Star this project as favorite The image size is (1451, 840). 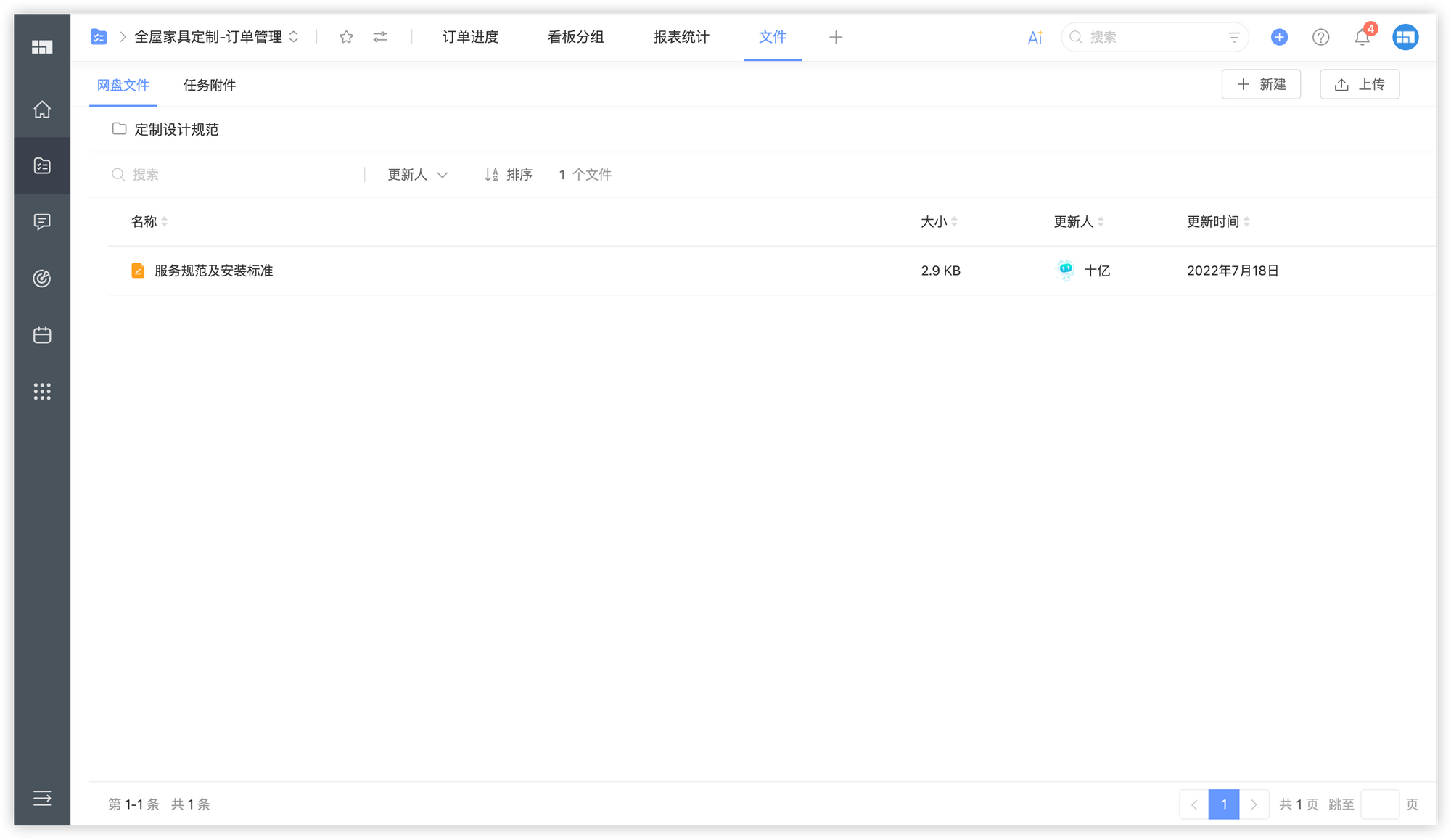[x=346, y=37]
